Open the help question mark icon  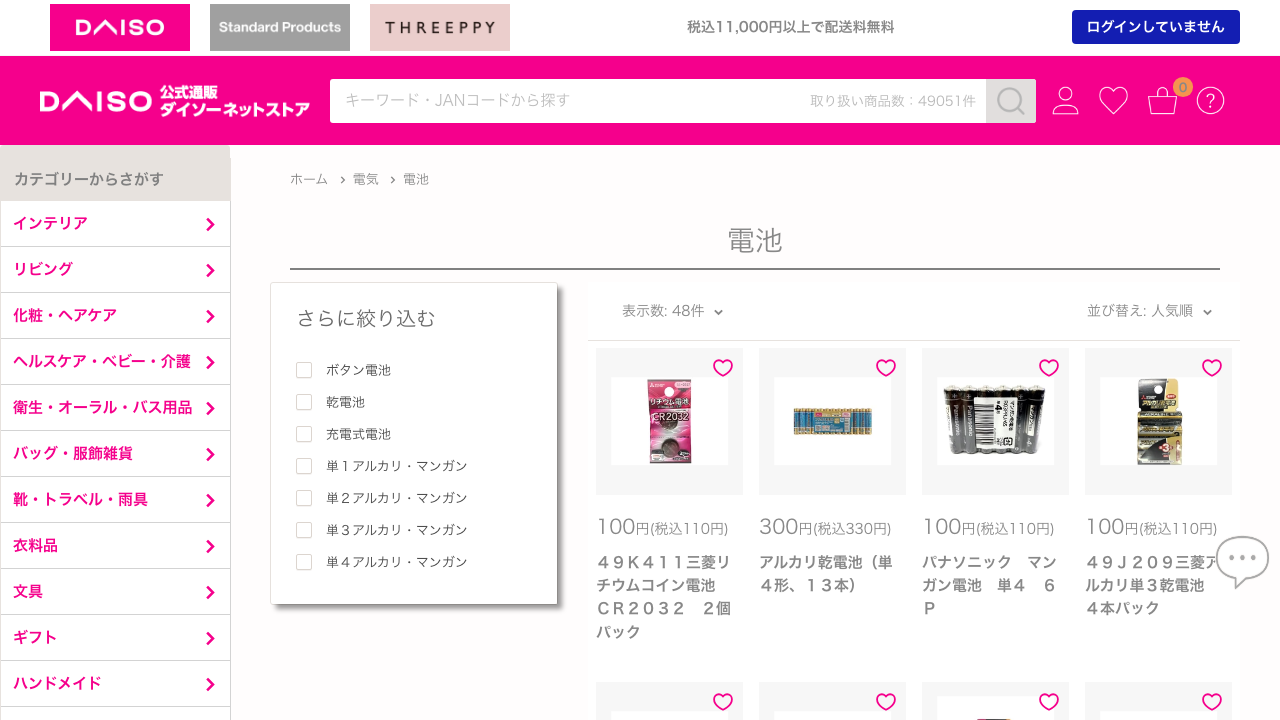(x=1211, y=101)
